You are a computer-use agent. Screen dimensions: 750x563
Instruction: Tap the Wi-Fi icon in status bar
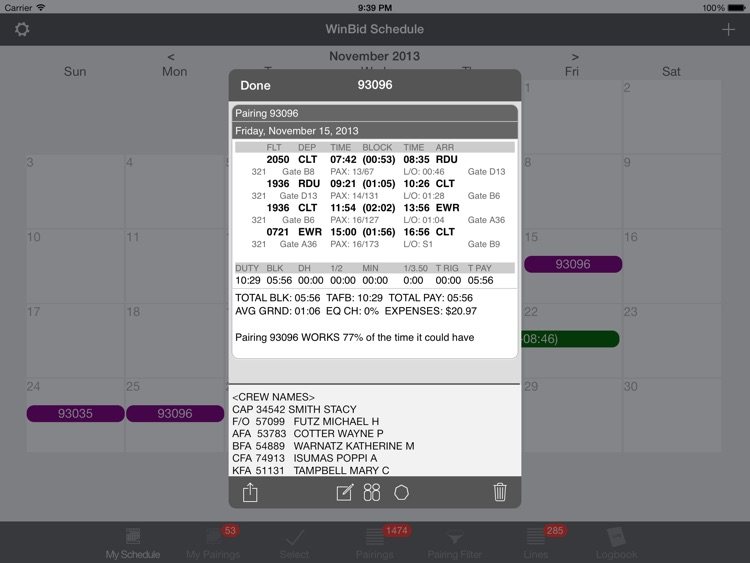tap(41, 7)
